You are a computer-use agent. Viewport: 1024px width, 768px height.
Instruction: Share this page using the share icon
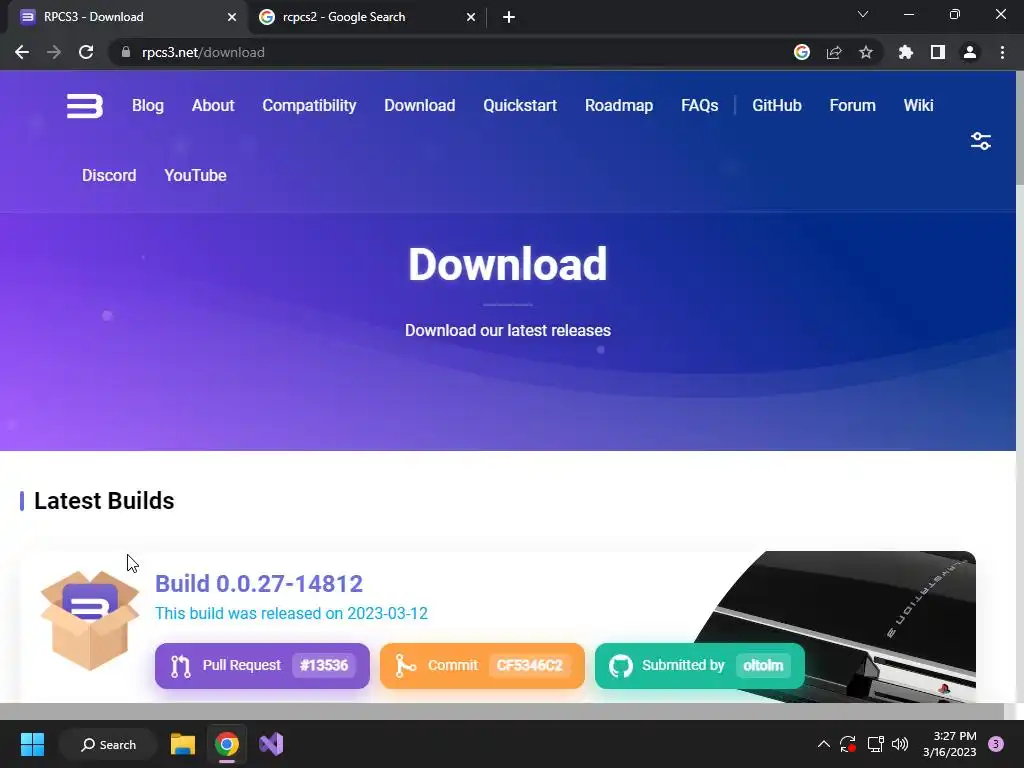834,52
